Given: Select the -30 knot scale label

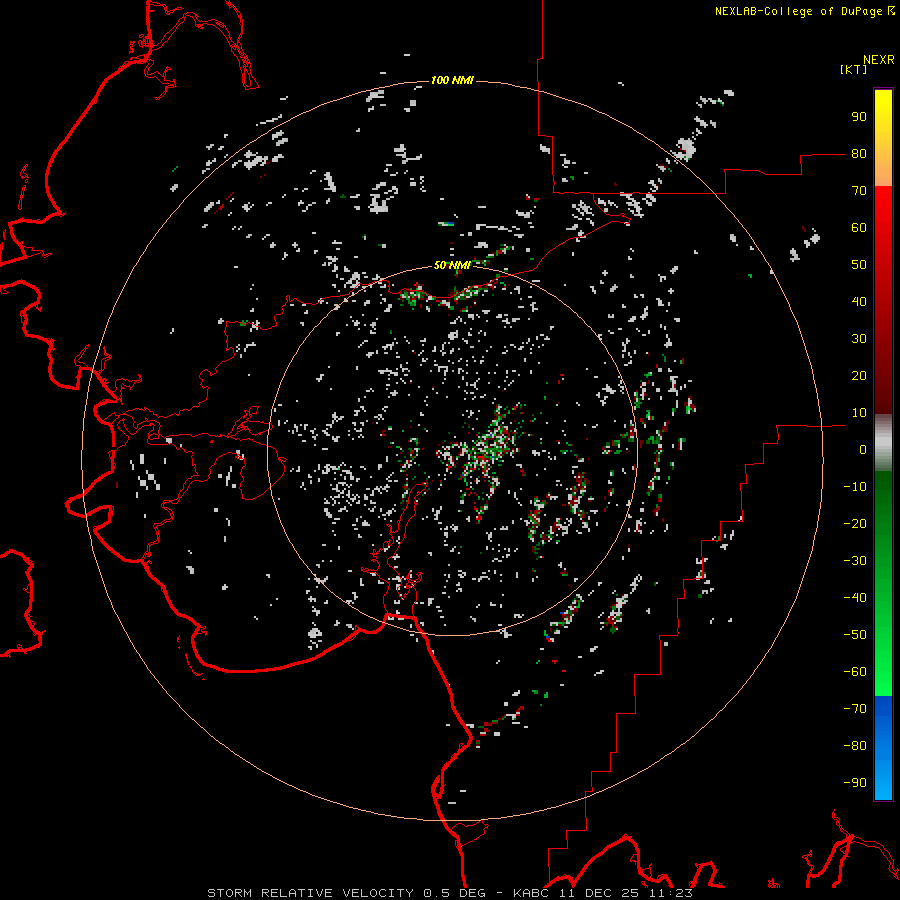Looking at the screenshot, I should click(x=855, y=561).
